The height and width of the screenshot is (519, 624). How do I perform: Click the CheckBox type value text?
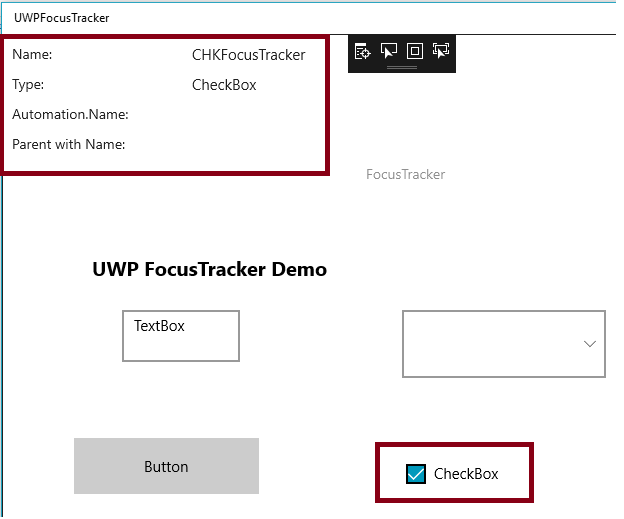tap(224, 85)
